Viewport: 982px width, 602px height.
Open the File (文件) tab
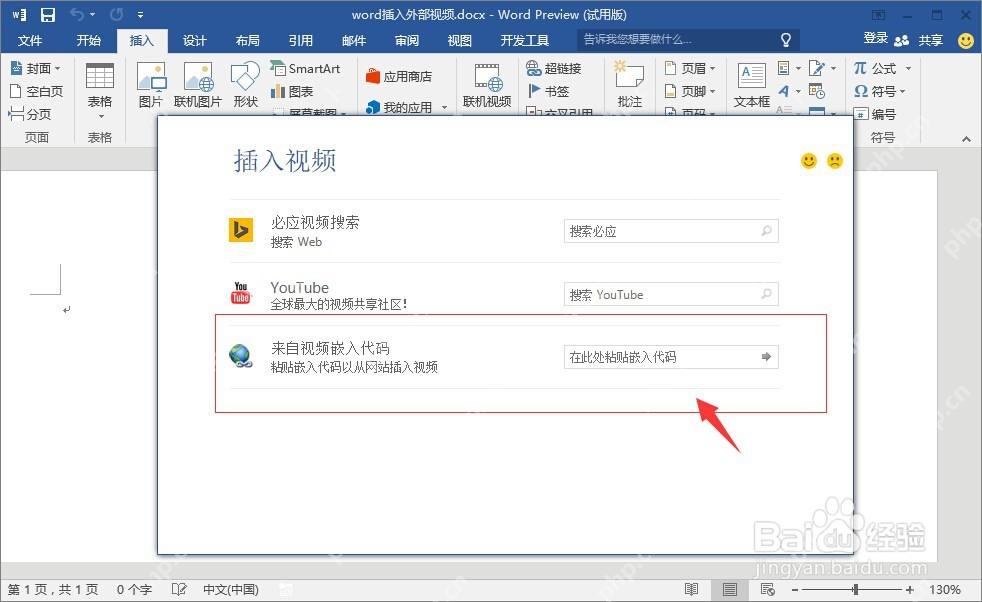pos(30,41)
